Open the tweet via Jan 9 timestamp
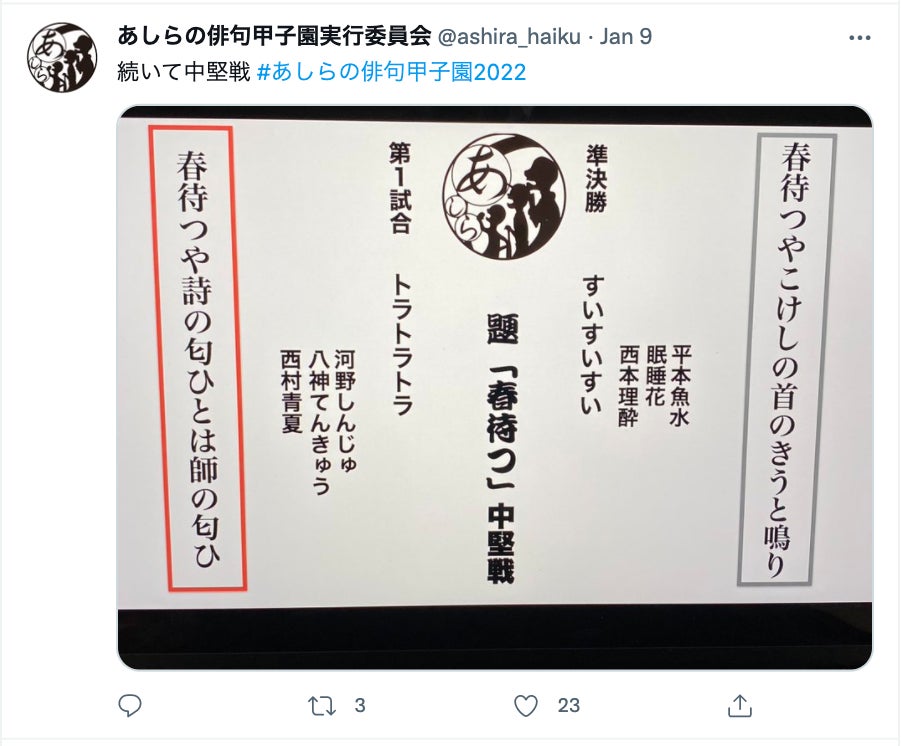 point(625,37)
